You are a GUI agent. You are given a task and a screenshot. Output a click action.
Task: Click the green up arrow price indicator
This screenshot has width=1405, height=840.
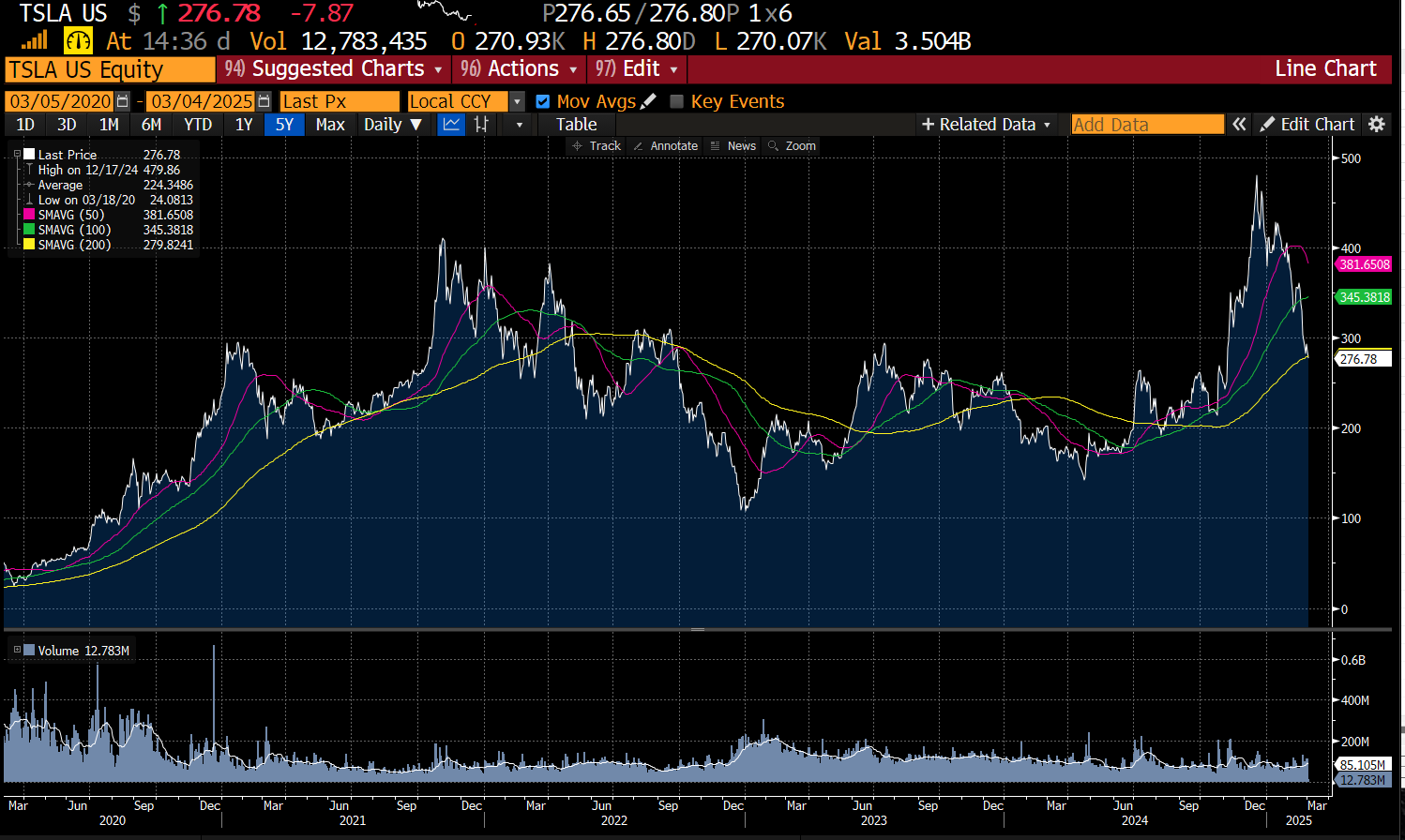162,14
